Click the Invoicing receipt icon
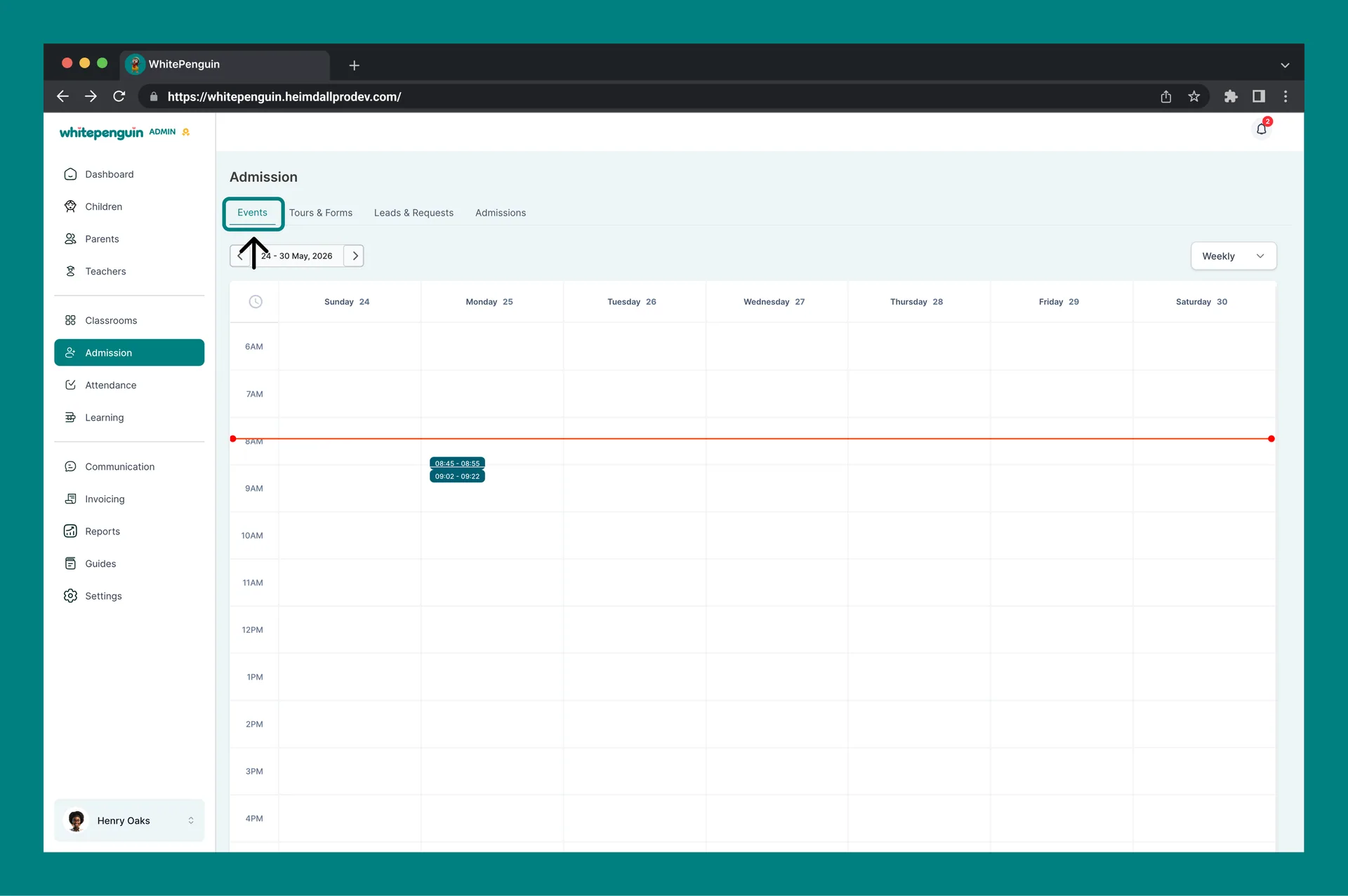Viewport: 1348px width, 896px height. pos(70,499)
